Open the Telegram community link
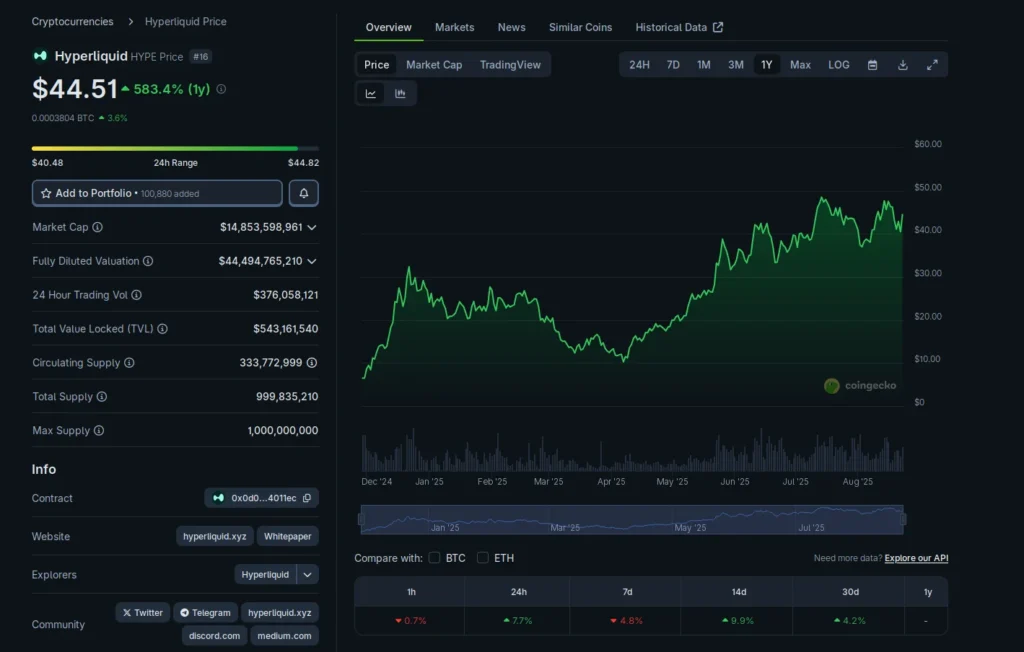The image size is (1024, 652). (205, 613)
